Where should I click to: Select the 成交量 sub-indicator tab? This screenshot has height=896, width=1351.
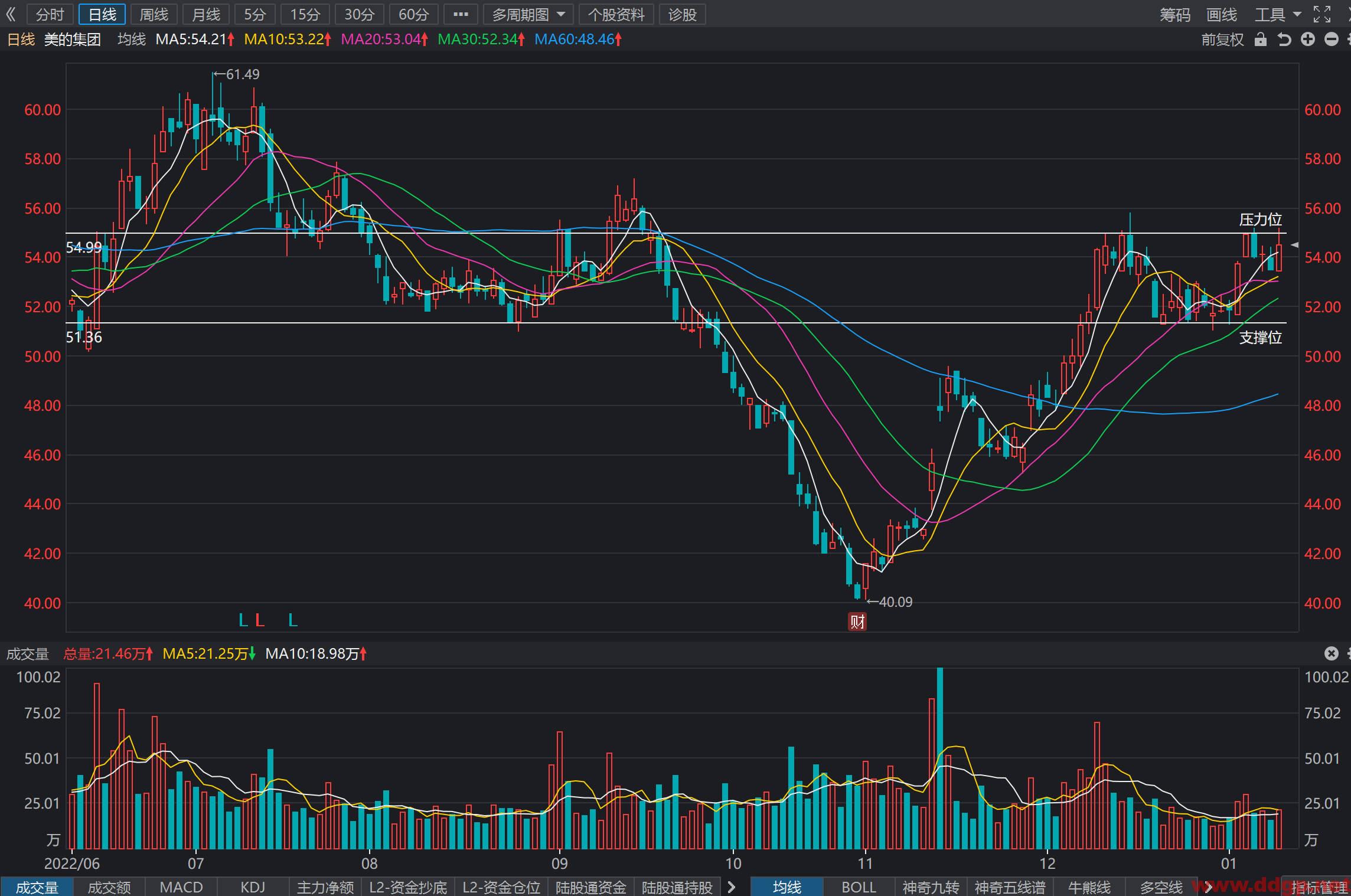(x=37, y=887)
